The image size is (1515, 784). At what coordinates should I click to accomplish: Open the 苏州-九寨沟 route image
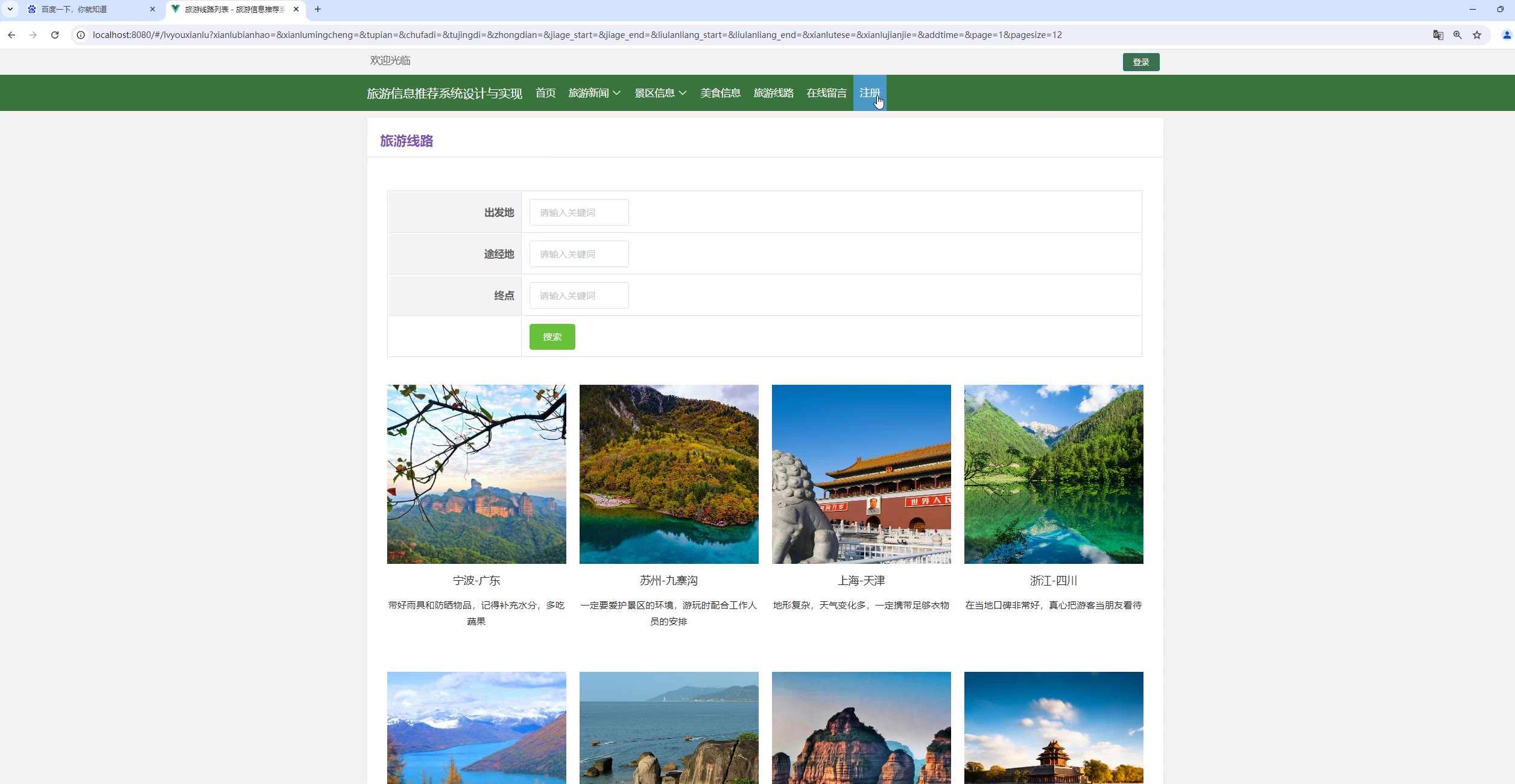coord(669,474)
